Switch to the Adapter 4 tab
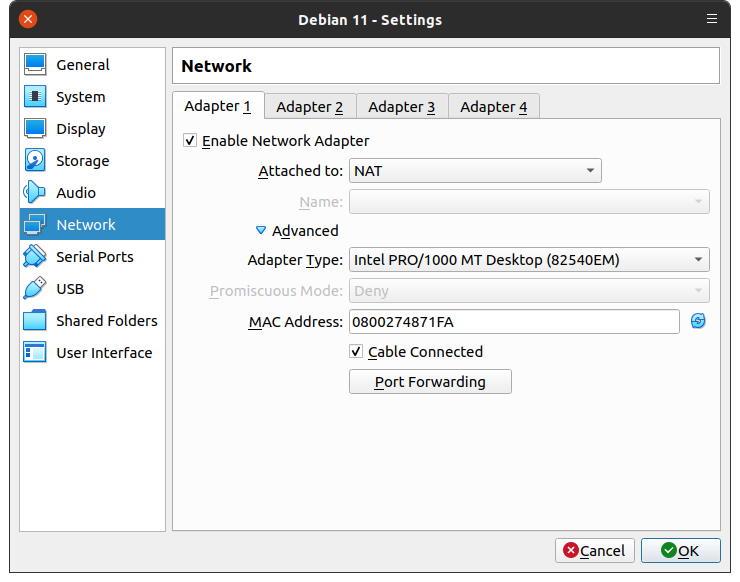The image size is (740, 582). click(x=494, y=107)
